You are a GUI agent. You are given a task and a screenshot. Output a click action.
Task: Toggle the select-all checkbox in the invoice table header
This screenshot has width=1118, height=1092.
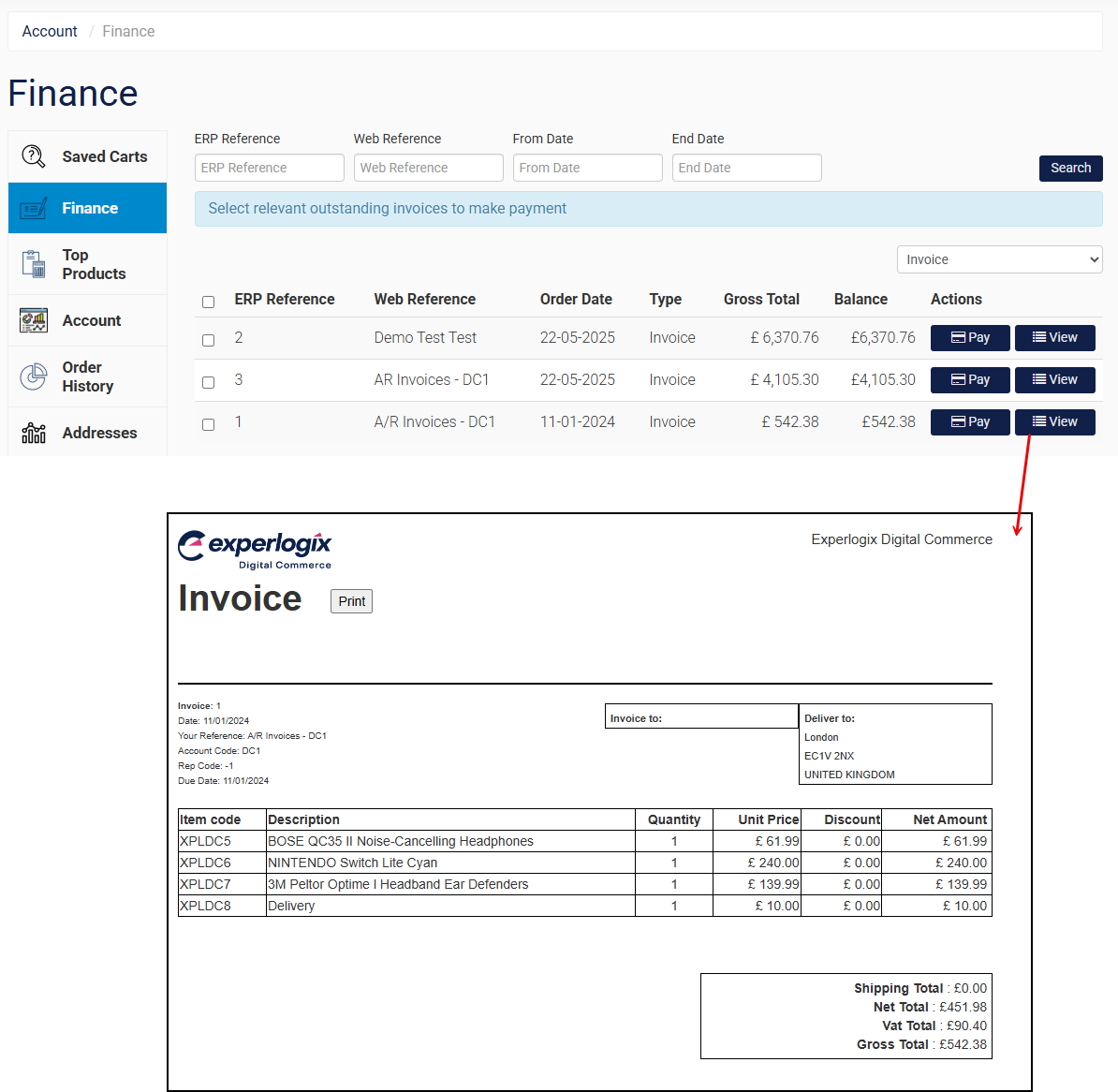point(208,302)
